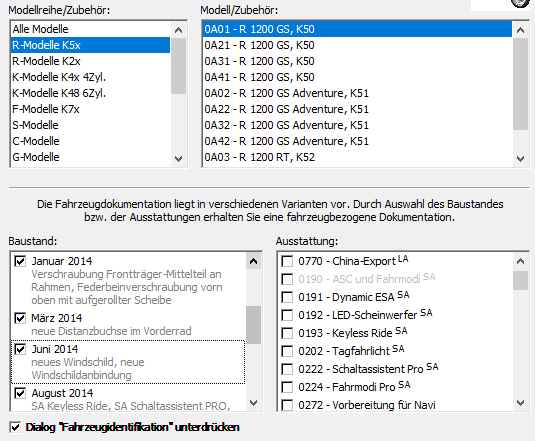Screen dimensions: 535x441
Task: Click down arrow of Ausstattung list scrollbar
Action: (x=520, y=403)
